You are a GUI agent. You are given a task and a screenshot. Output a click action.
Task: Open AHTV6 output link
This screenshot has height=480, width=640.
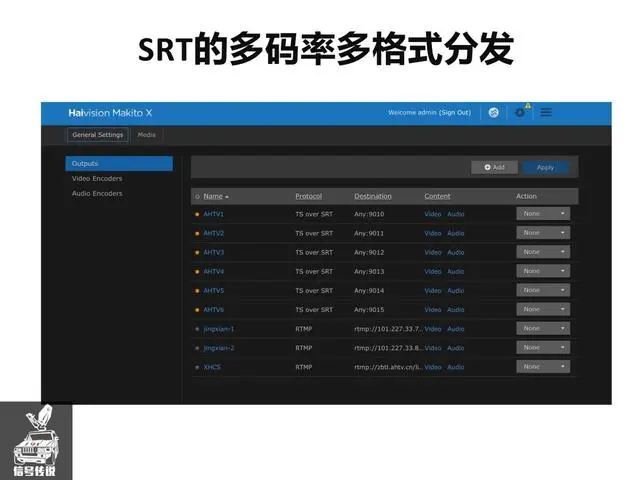[213, 309]
